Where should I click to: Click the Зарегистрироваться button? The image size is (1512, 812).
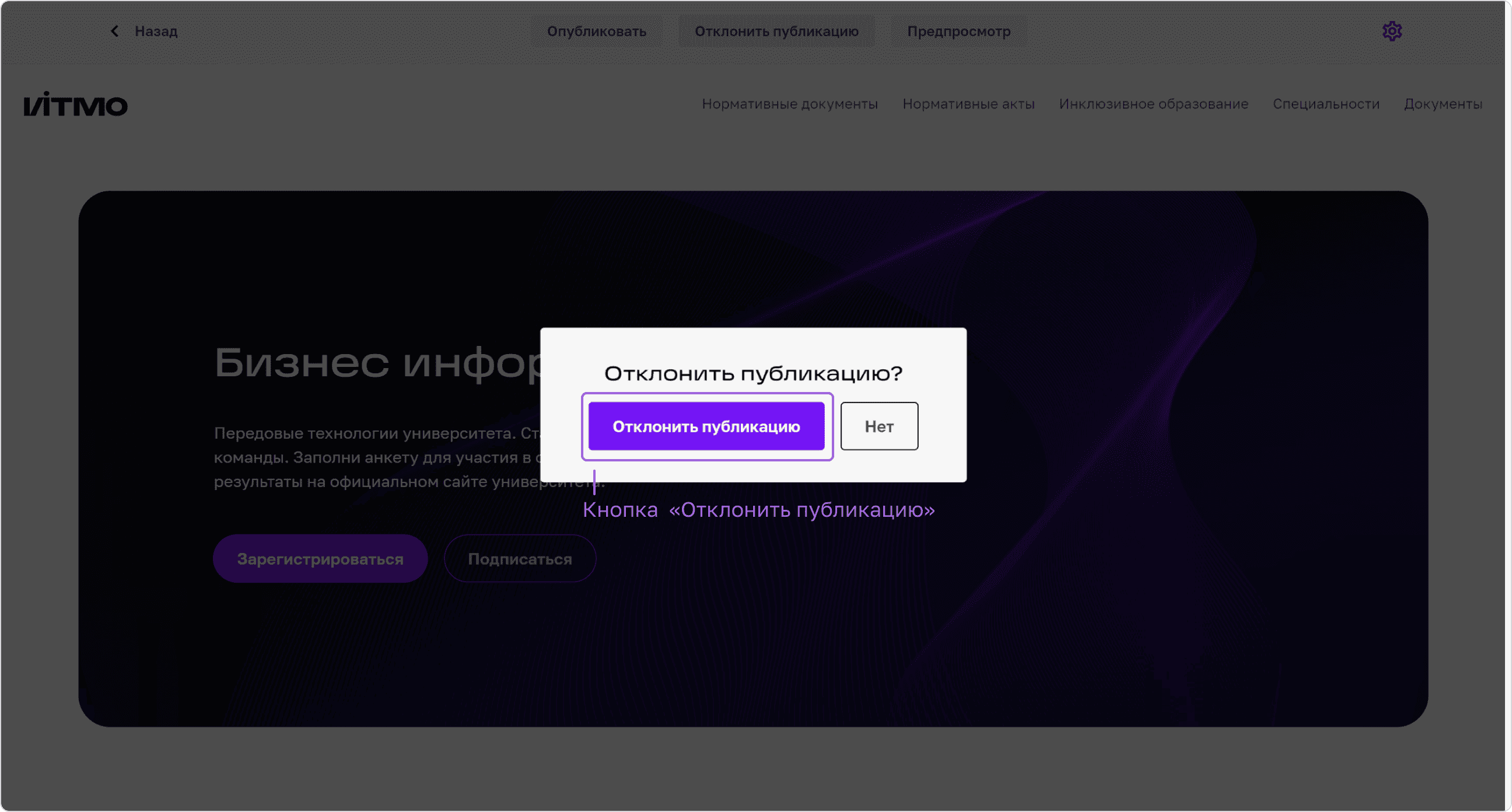tap(320, 558)
